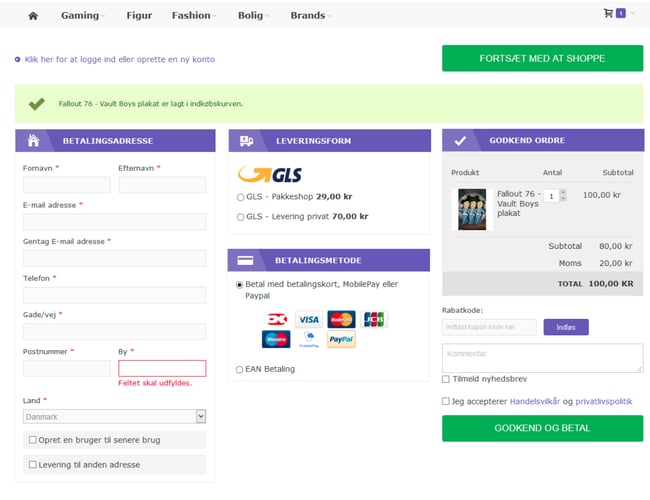This screenshot has height=500, width=650.
Task: Focus the Gentag E-mail adresse field
Action: 114,258
